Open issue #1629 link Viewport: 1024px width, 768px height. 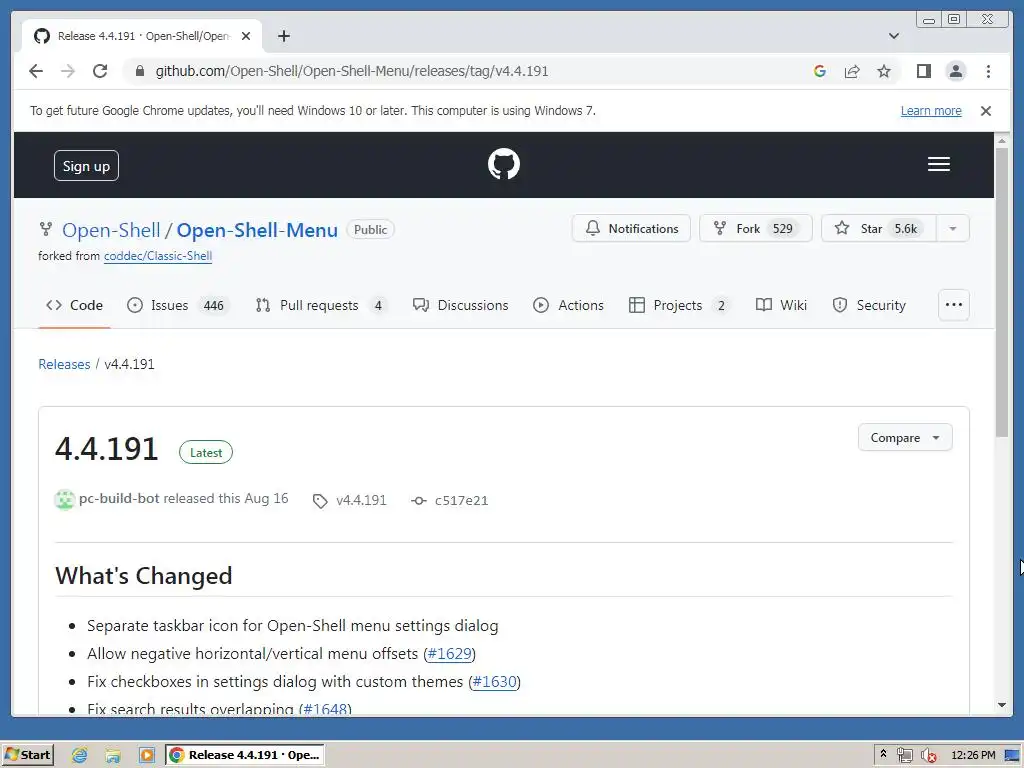pos(449,654)
